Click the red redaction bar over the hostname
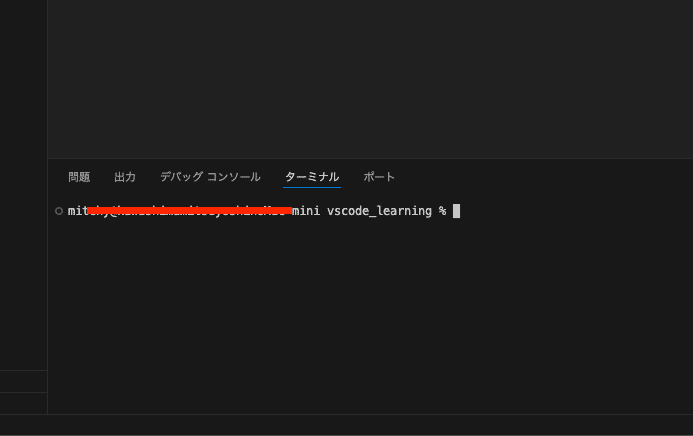The image size is (693, 436). tap(190, 211)
